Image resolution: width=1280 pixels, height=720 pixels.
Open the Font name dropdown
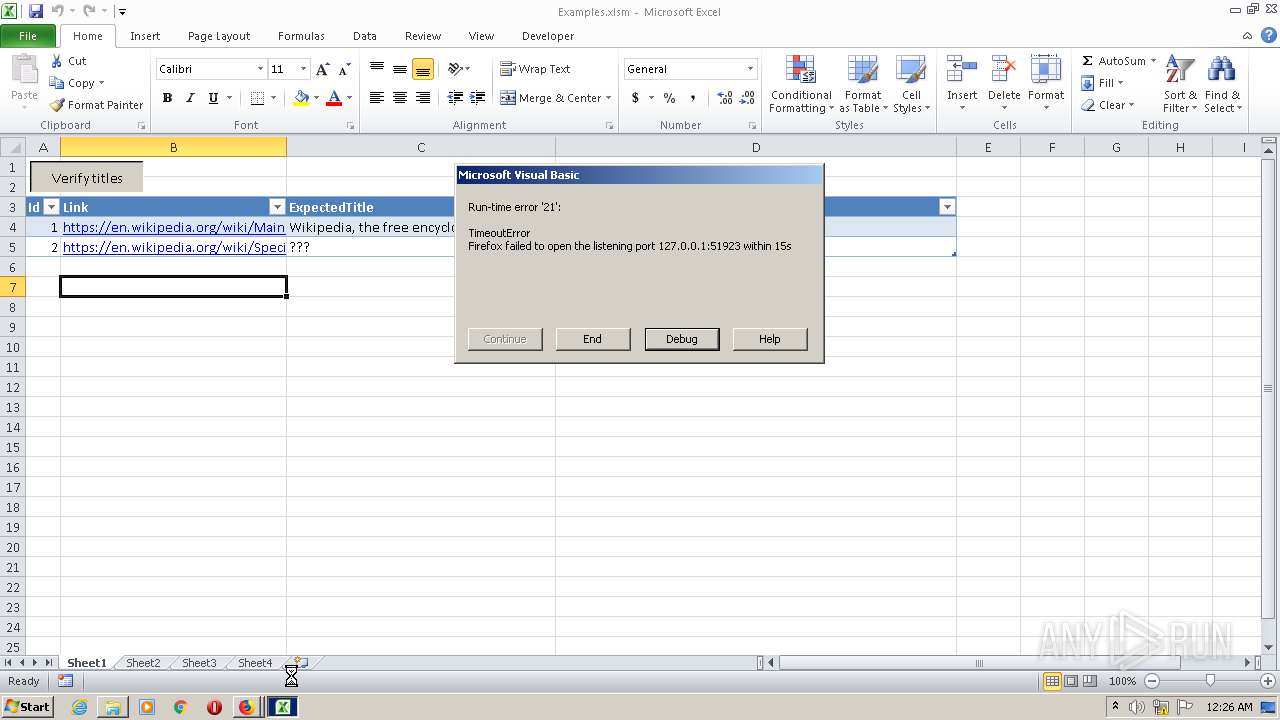(260, 69)
